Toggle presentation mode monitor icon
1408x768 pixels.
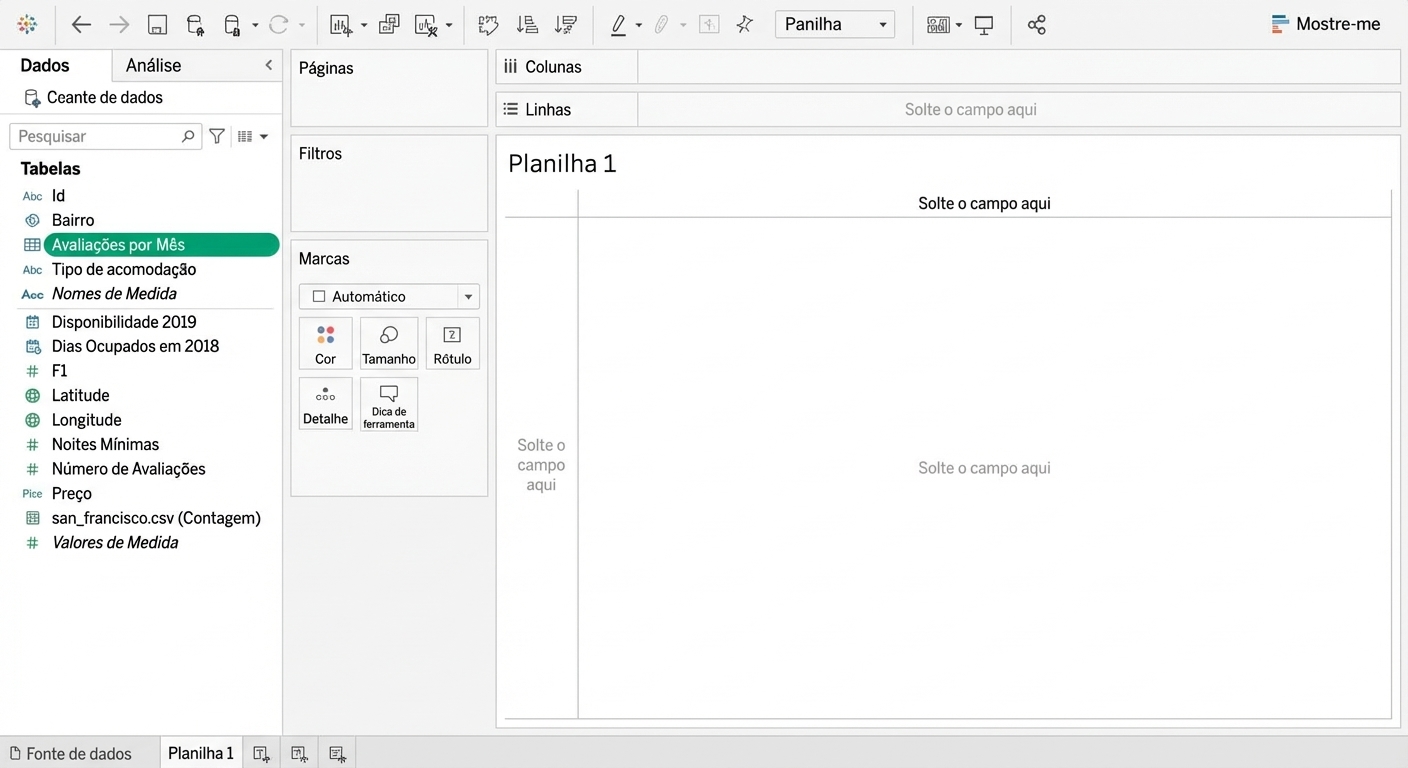984,25
